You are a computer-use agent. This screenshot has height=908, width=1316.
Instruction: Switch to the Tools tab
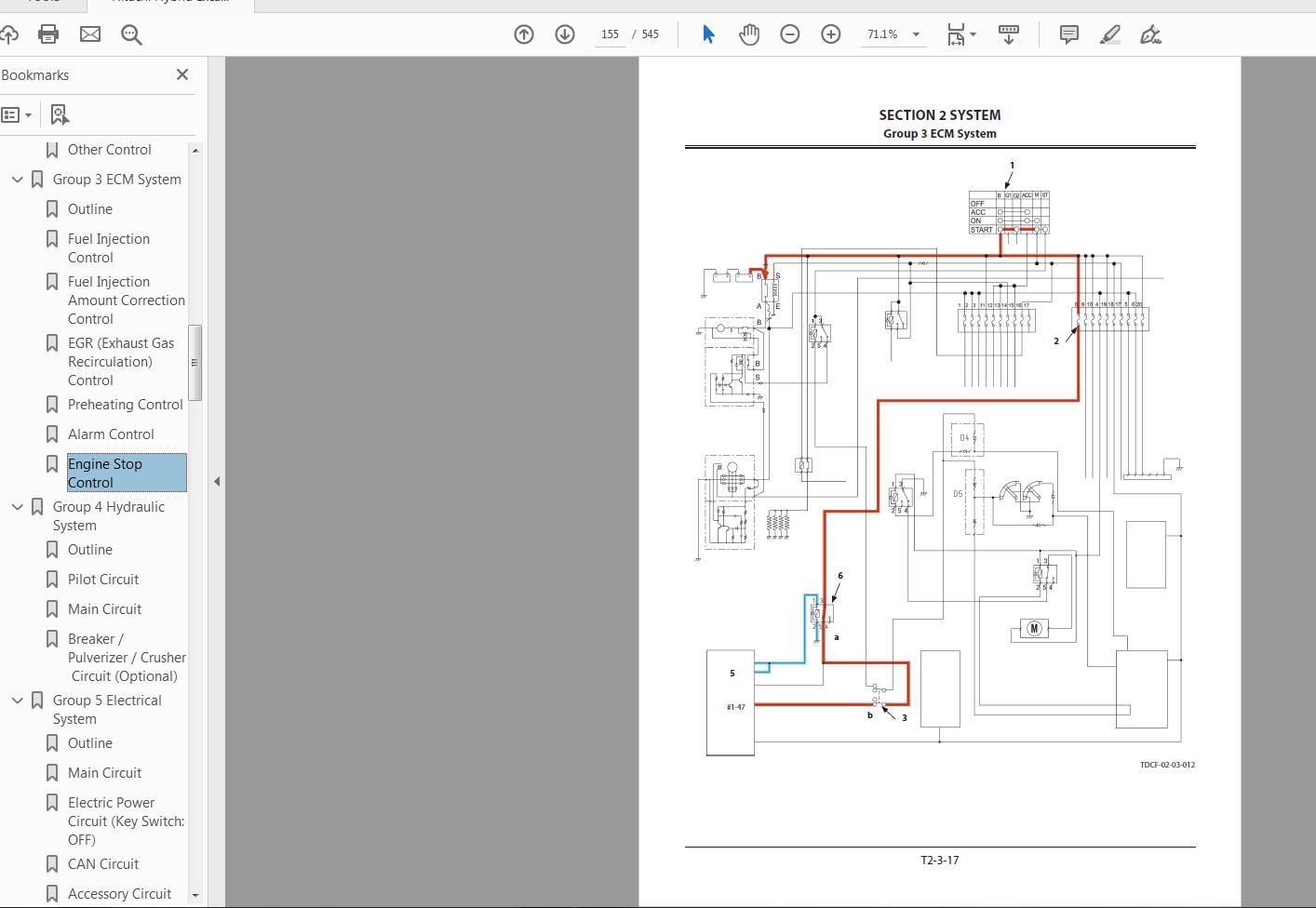[x=44, y=4]
